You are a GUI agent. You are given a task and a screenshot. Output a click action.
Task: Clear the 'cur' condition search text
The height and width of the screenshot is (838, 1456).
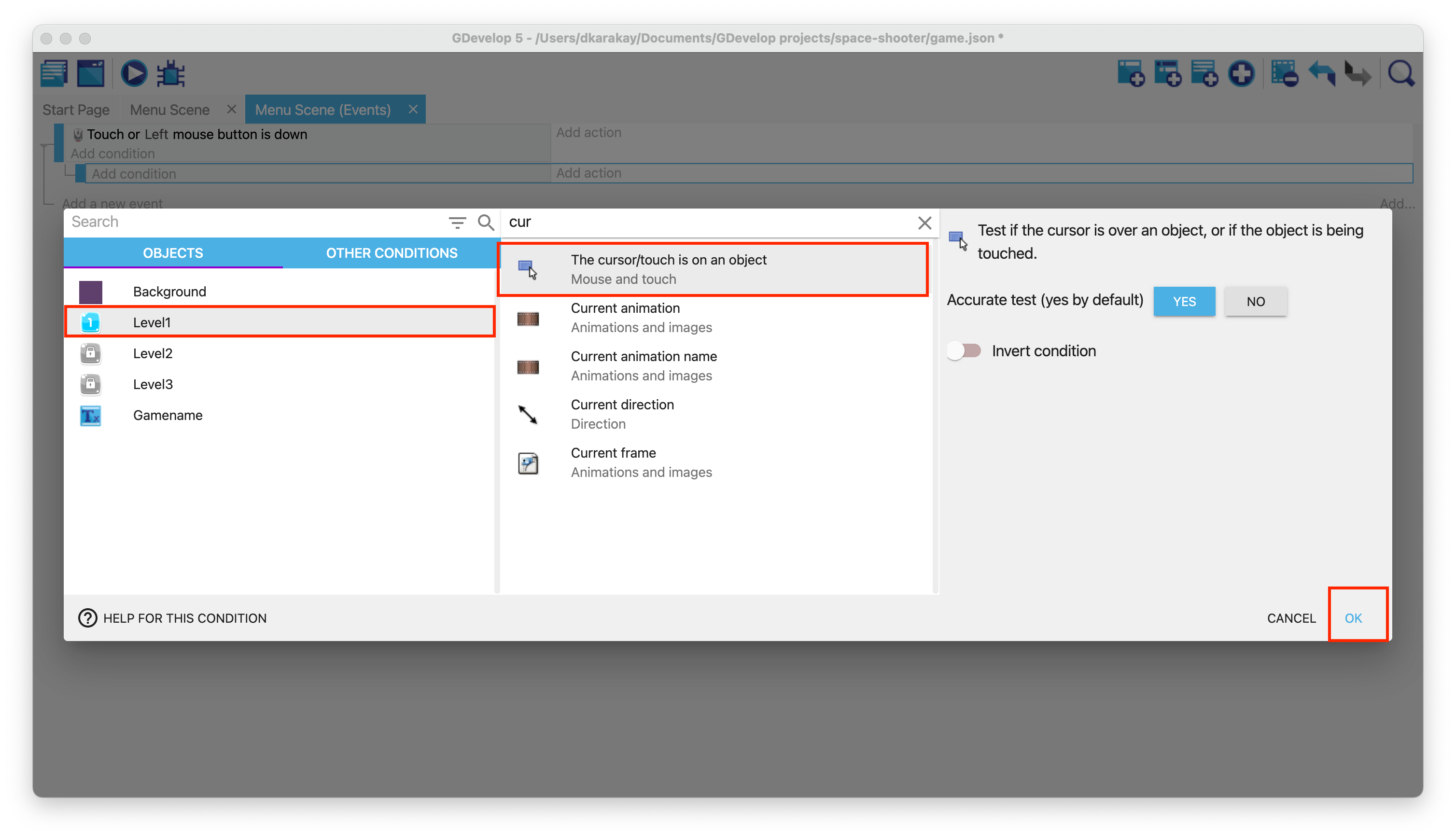[x=924, y=222]
